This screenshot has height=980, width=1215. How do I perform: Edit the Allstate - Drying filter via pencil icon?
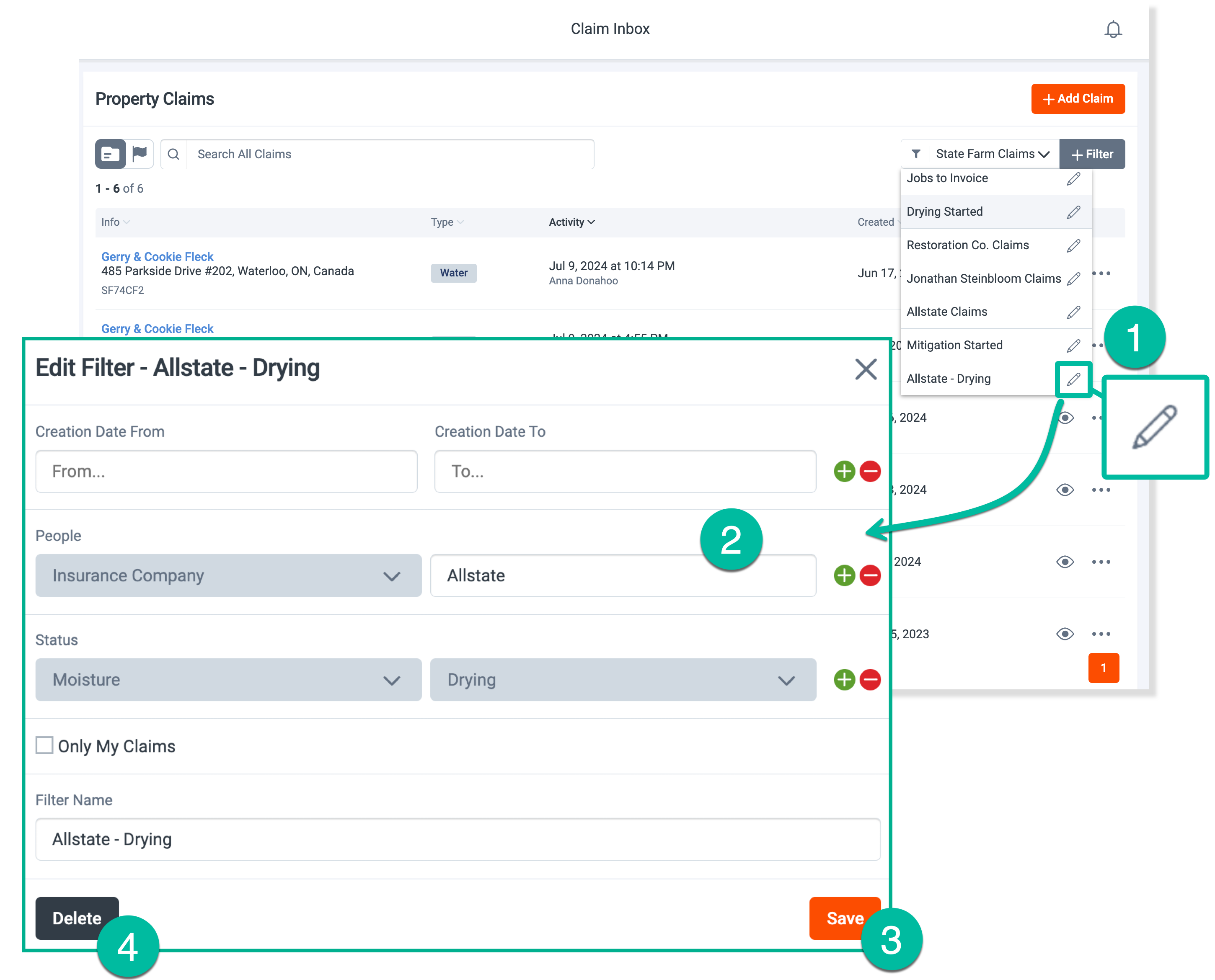(x=1073, y=379)
